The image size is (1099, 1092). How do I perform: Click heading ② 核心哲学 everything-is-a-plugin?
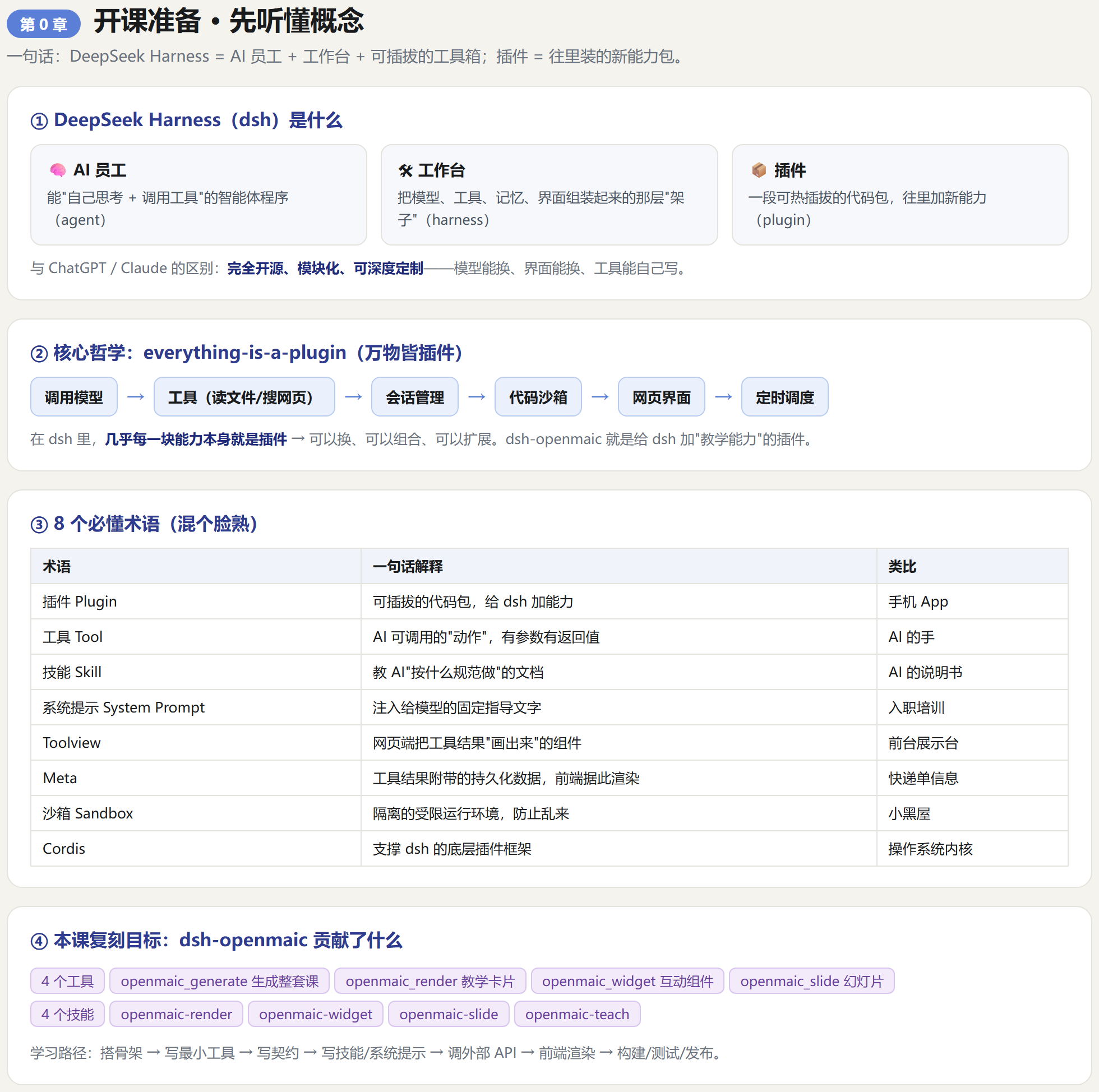(247, 353)
